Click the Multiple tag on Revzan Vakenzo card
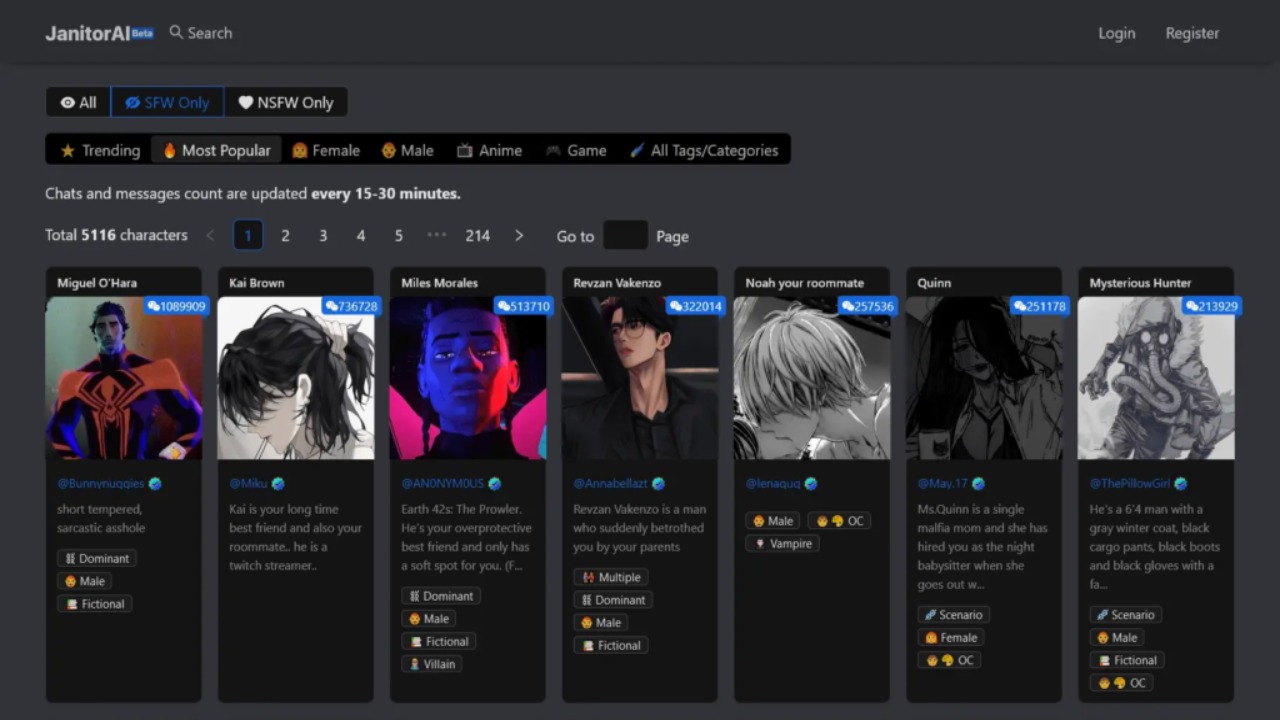The width and height of the screenshot is (1280, 720). 611,577
